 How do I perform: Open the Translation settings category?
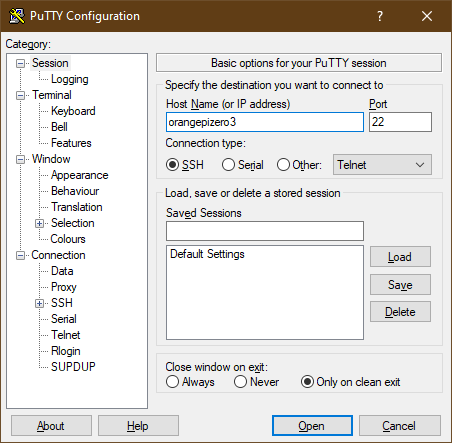point(77,207)
